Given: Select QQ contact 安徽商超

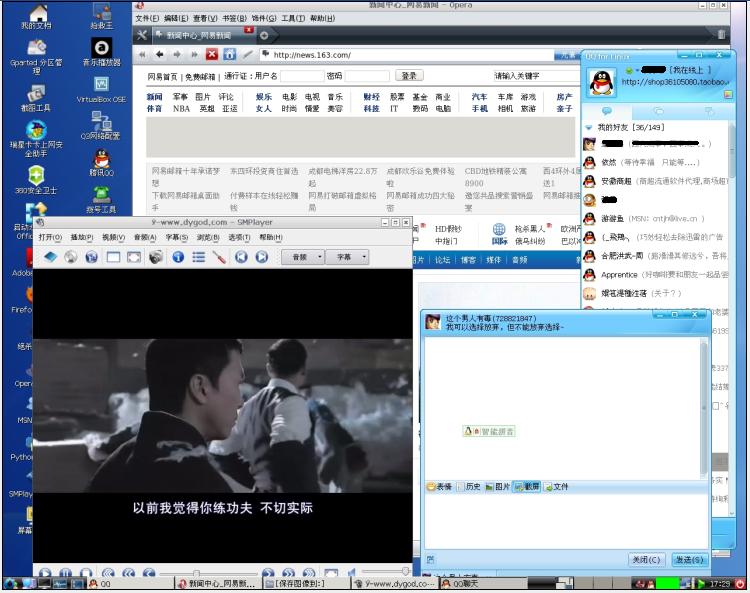Looking at the screenshot, I should [x=656, y=181].
